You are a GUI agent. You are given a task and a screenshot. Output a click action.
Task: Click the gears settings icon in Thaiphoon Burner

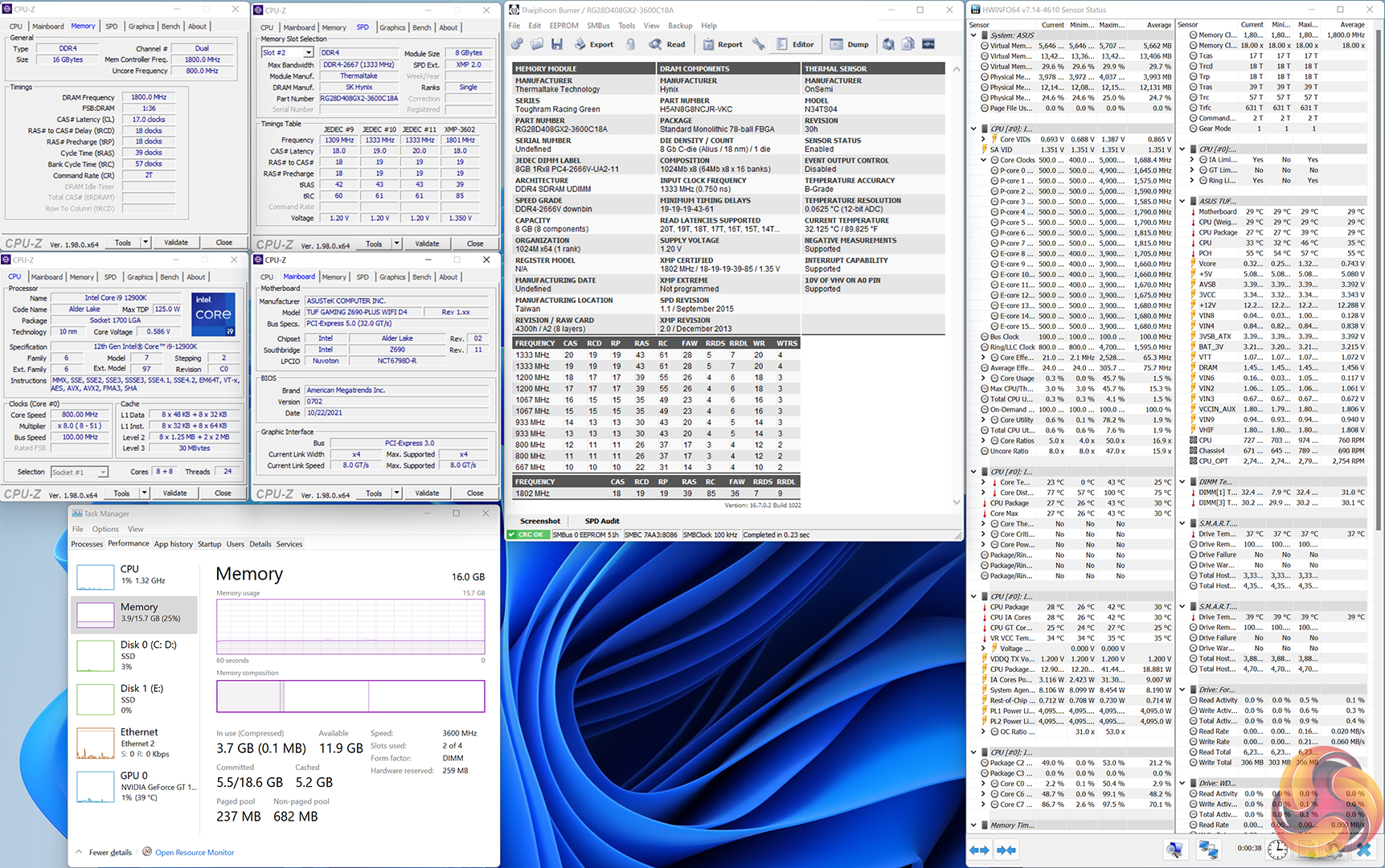pyautogui.click(x=517, y=44)
